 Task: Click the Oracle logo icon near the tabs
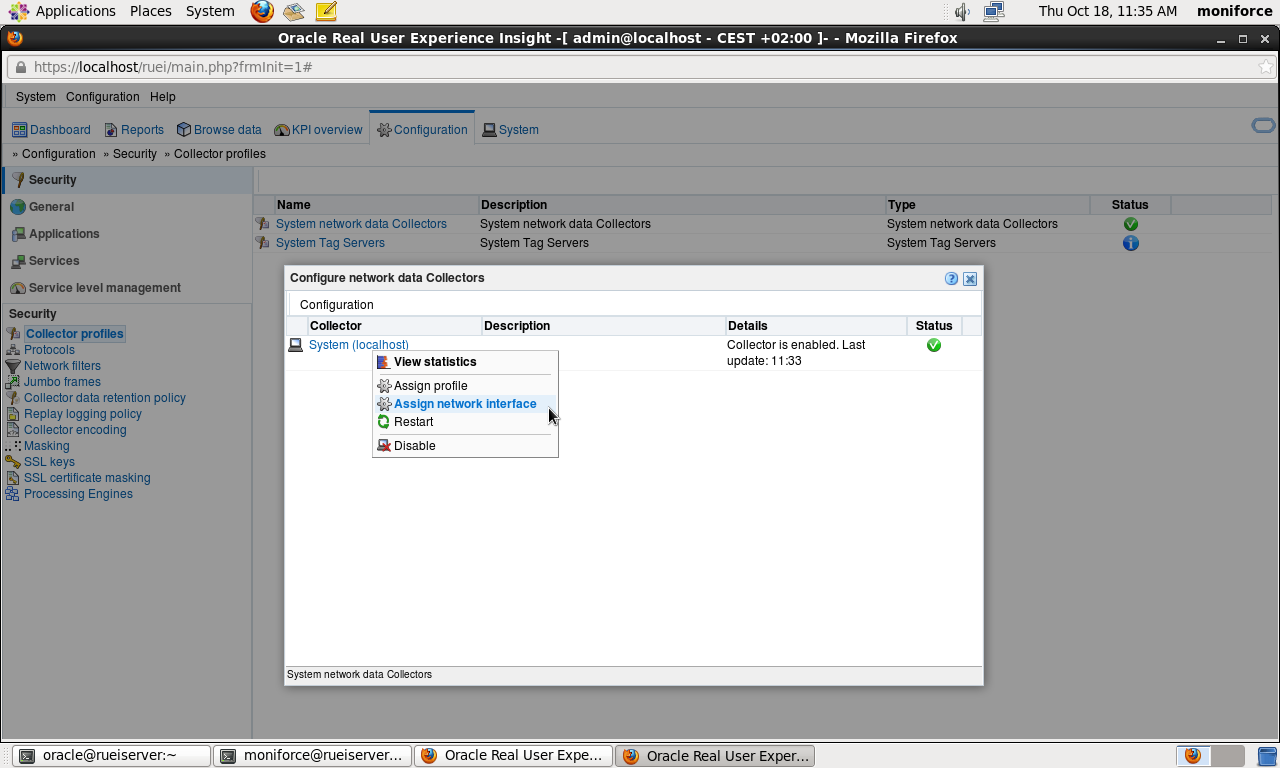click(x=1263, y=126)
